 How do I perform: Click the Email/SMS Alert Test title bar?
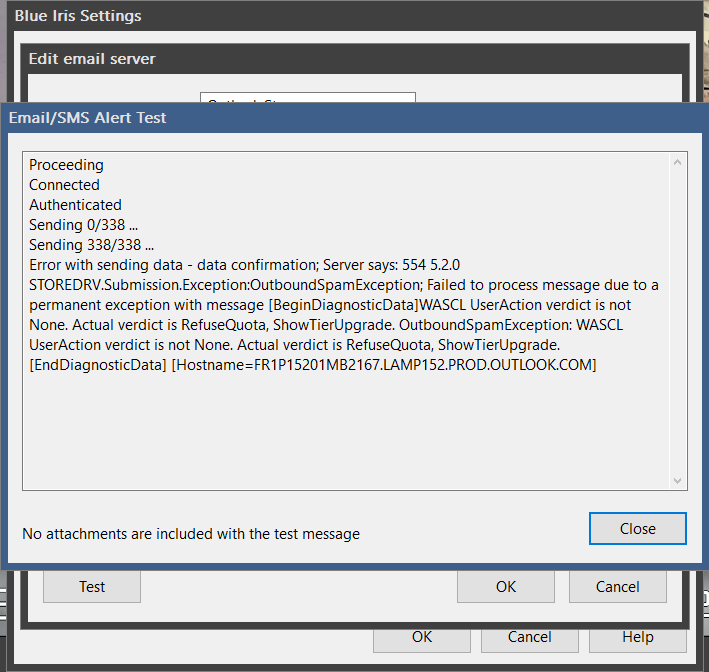tap(354, 118)
